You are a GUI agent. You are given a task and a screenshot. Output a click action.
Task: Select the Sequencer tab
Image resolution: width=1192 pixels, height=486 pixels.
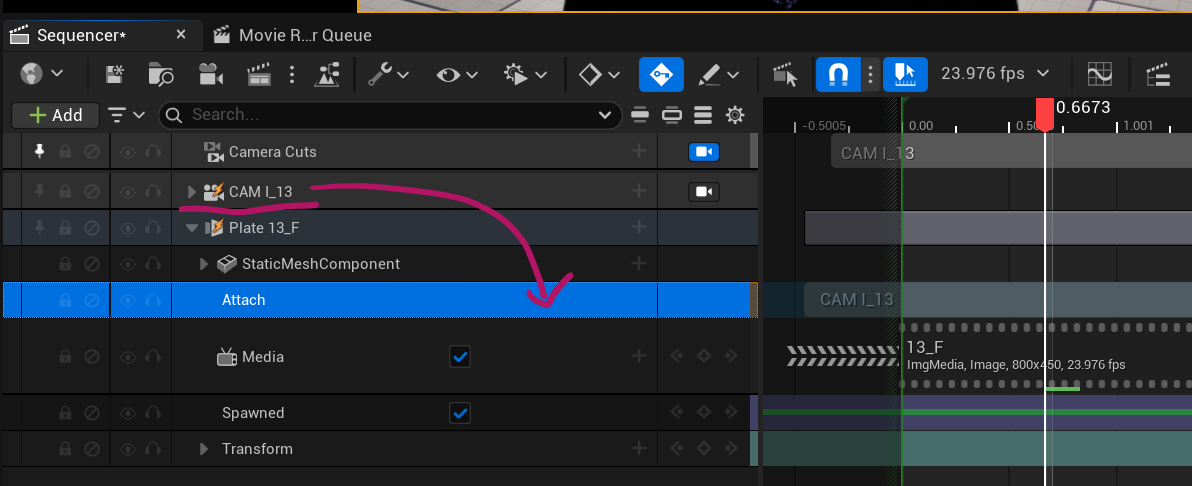click(82, 35)
